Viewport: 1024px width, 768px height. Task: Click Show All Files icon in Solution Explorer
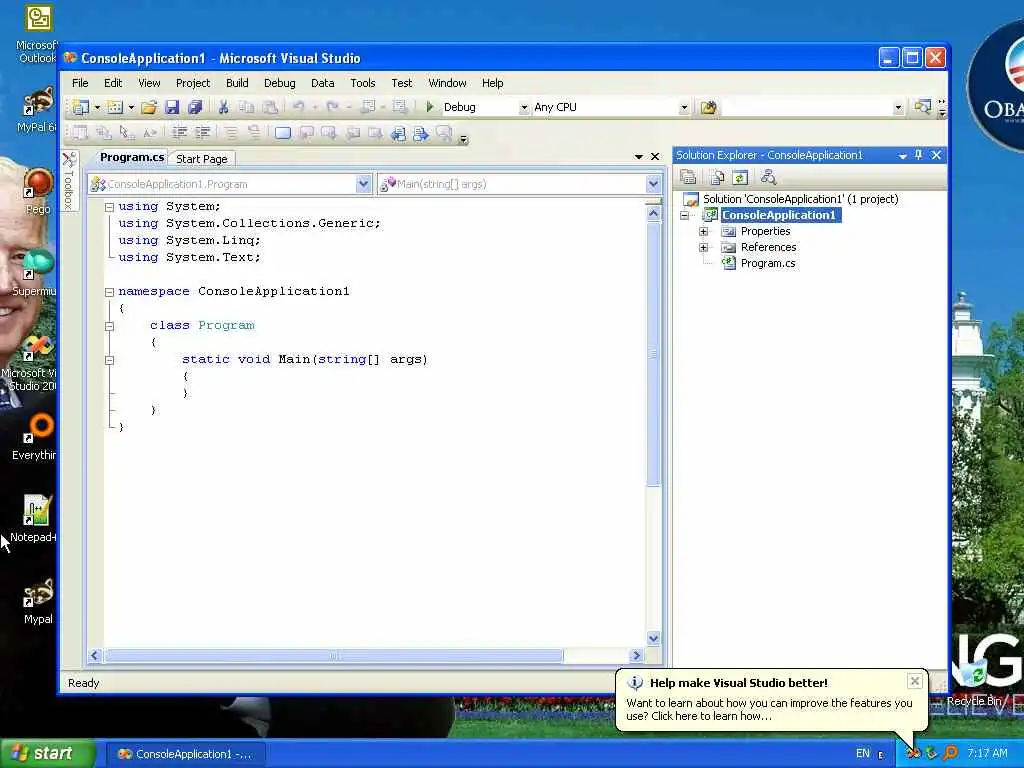717,177
